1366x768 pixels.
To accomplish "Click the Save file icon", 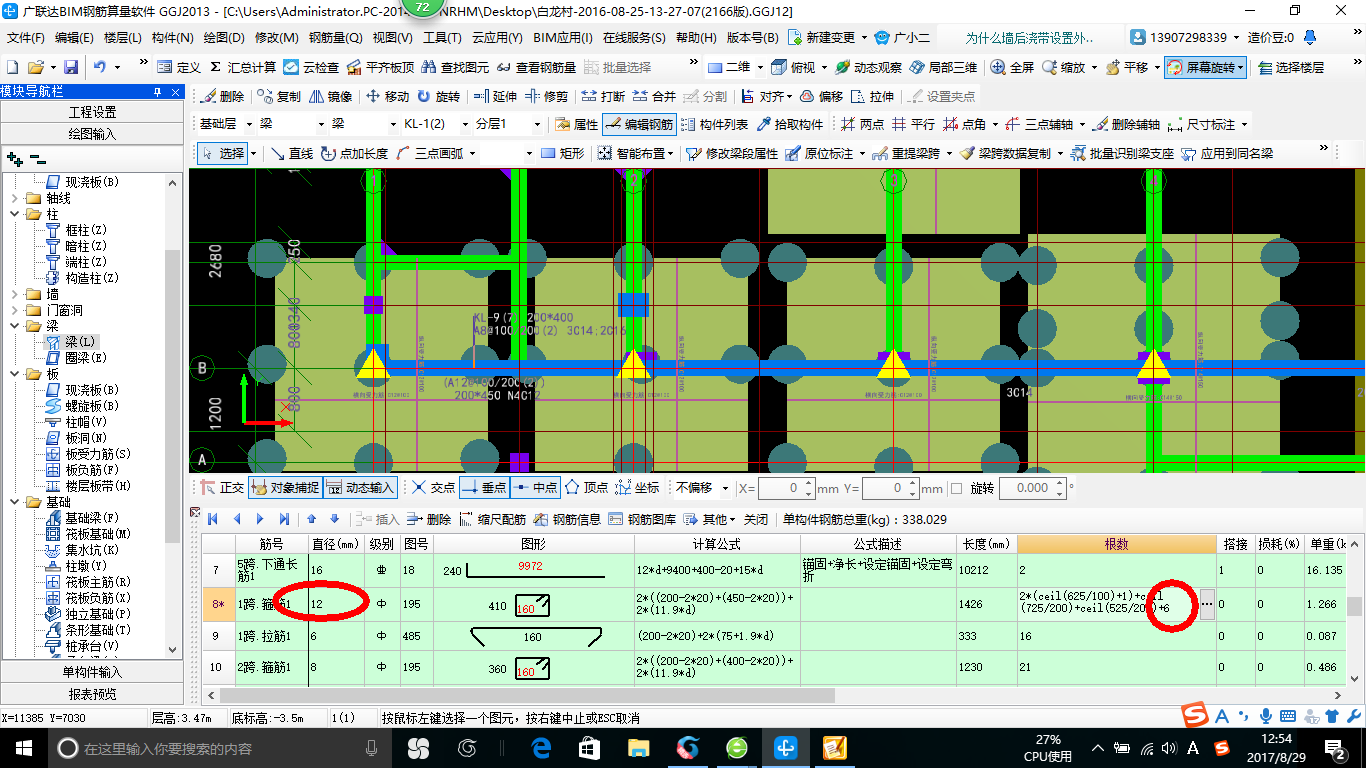I will click(x=71, y=67).
